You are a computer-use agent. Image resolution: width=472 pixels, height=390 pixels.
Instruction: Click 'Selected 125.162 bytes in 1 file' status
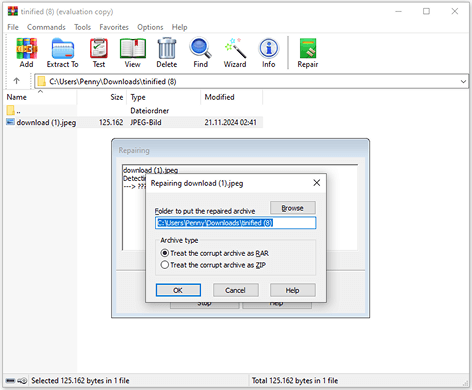pos(80,380)
